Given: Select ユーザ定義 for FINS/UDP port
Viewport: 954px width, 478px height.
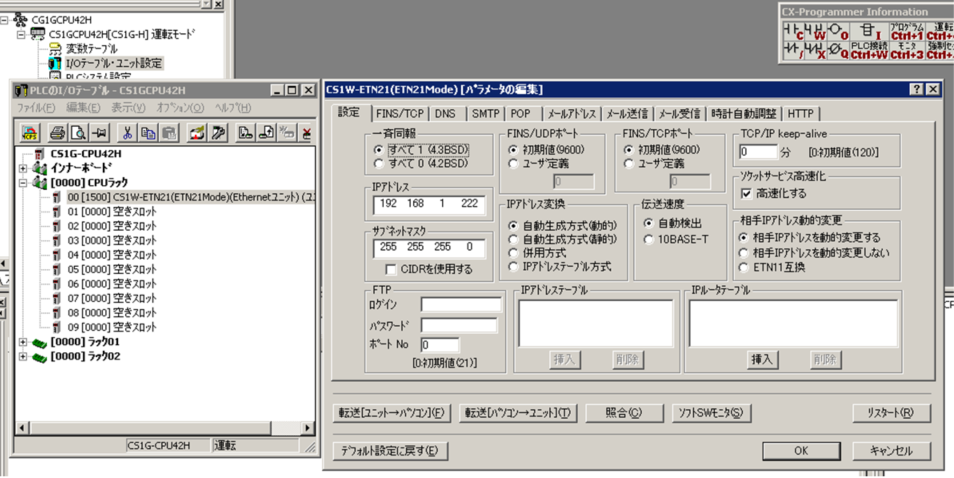Looking at the screenshot, I should (x=514, y=164).
